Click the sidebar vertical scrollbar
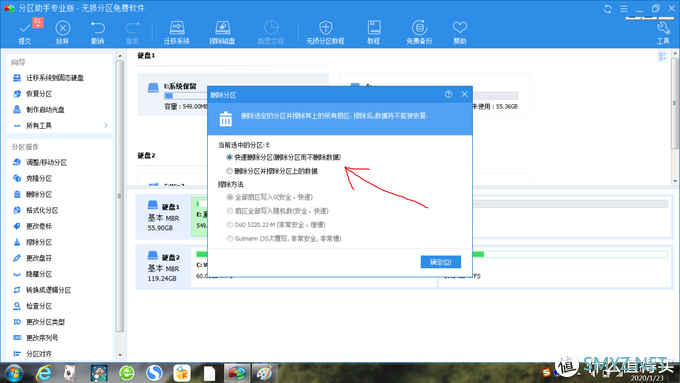This screenshot has width=680, height=383. coord(120,195)
